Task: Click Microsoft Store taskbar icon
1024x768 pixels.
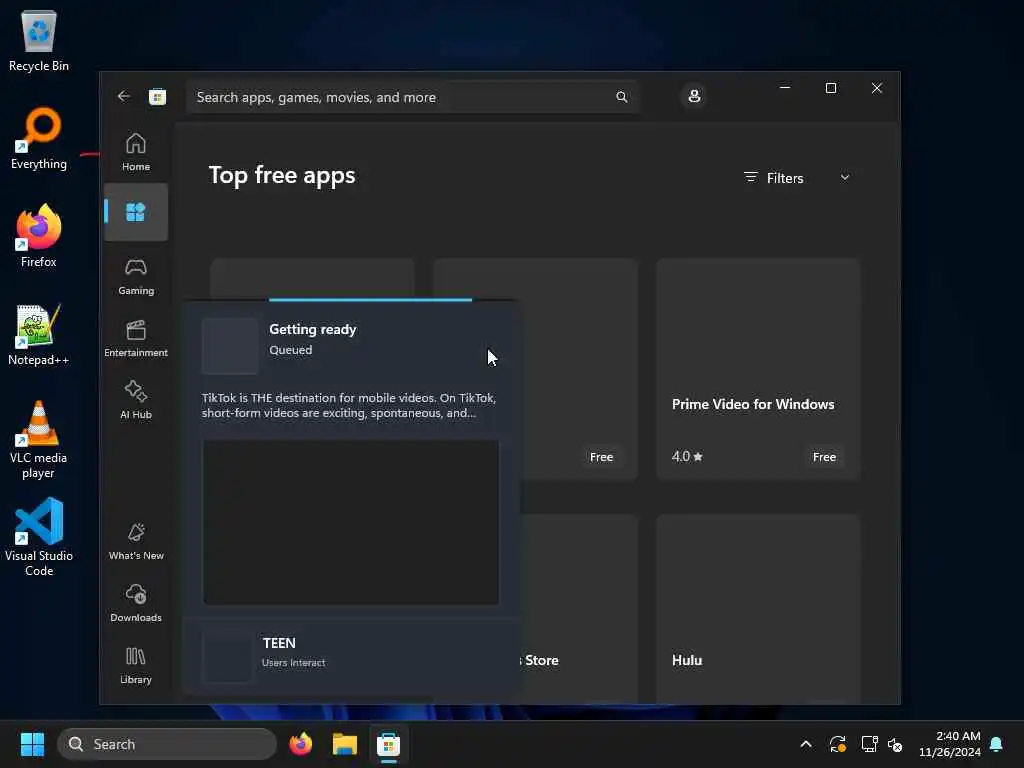Action: pos(388,744)
